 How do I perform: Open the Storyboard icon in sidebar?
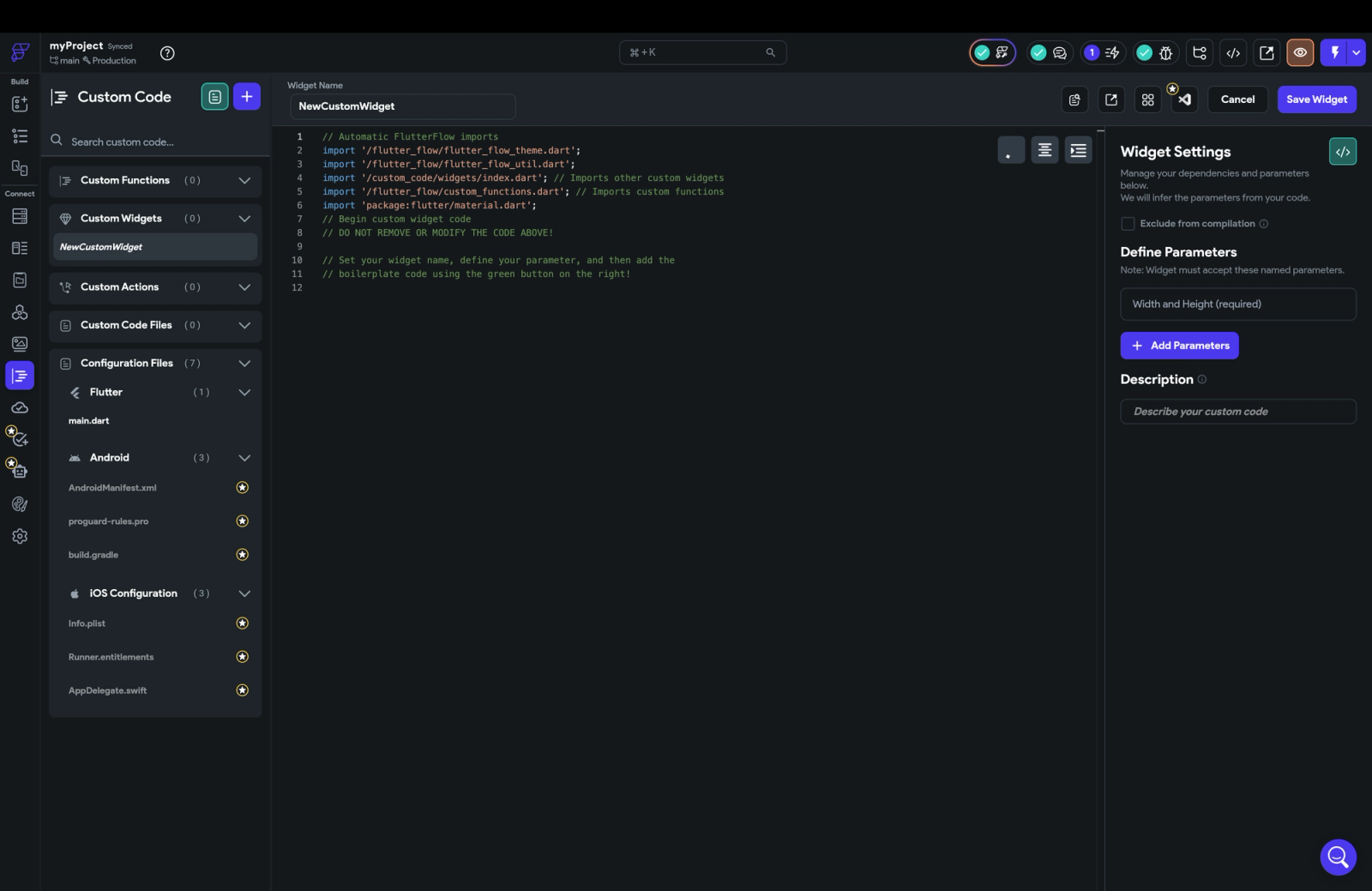[20, 168]
